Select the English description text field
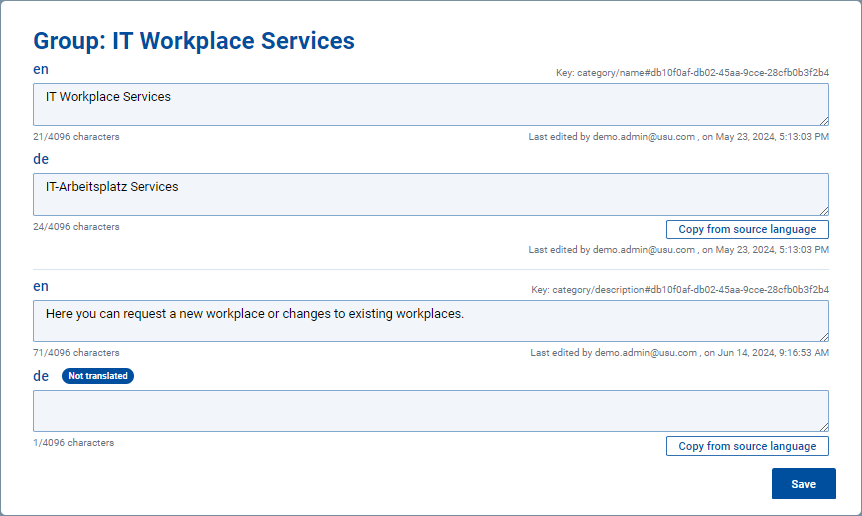Screen dimensions: 862x516 pyautogui.click(x=430, y=321)
